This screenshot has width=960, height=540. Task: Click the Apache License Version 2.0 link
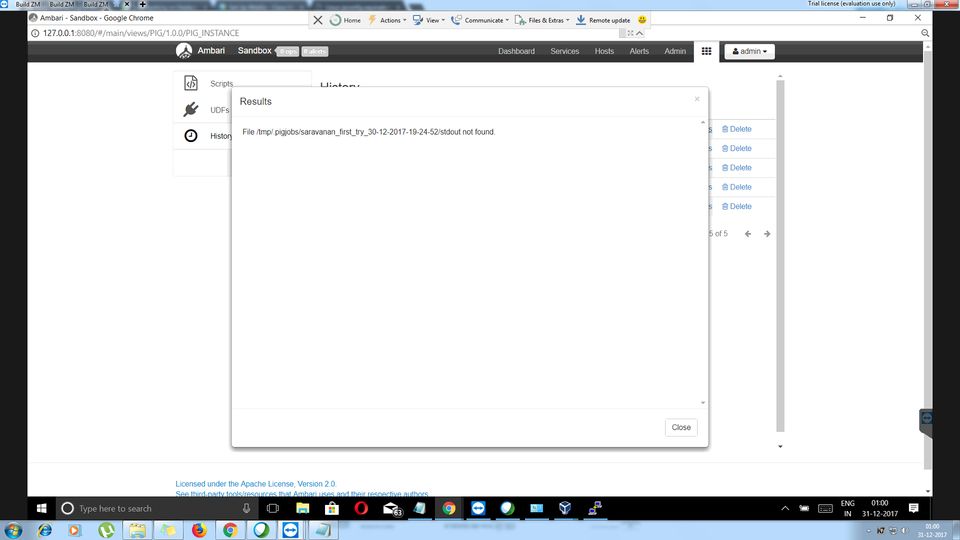pyautogui.click(x=255, y=484)
